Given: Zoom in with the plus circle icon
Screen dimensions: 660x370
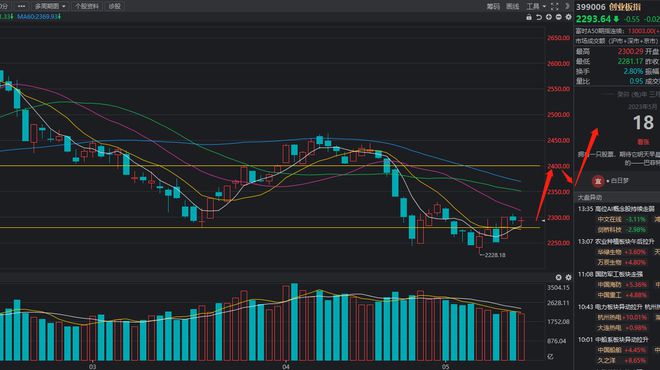Looking at the screenshot, I should (x=549, y=17).
